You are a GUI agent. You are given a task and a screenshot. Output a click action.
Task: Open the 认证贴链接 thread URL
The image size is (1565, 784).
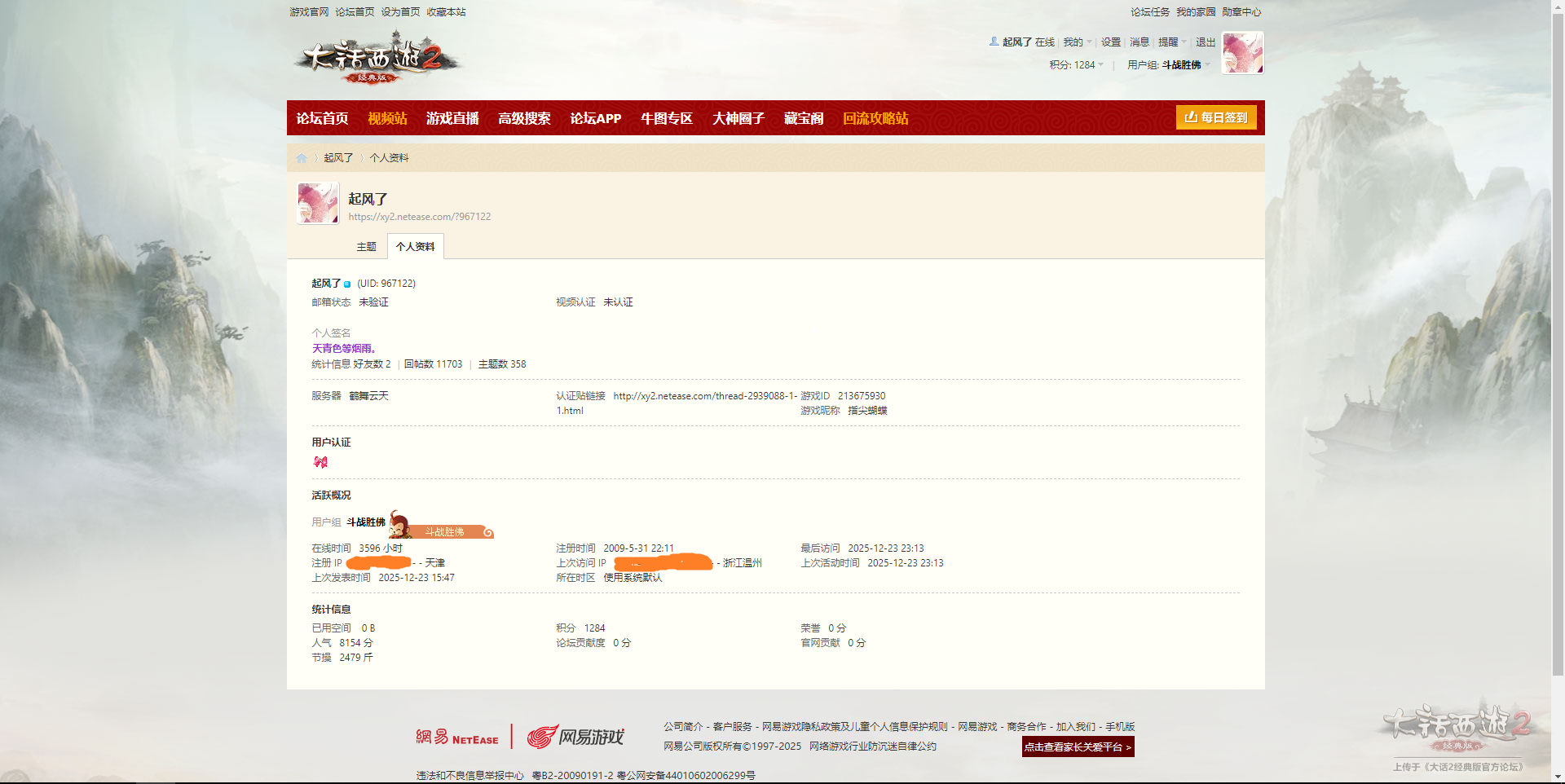[x=704, y=396]
